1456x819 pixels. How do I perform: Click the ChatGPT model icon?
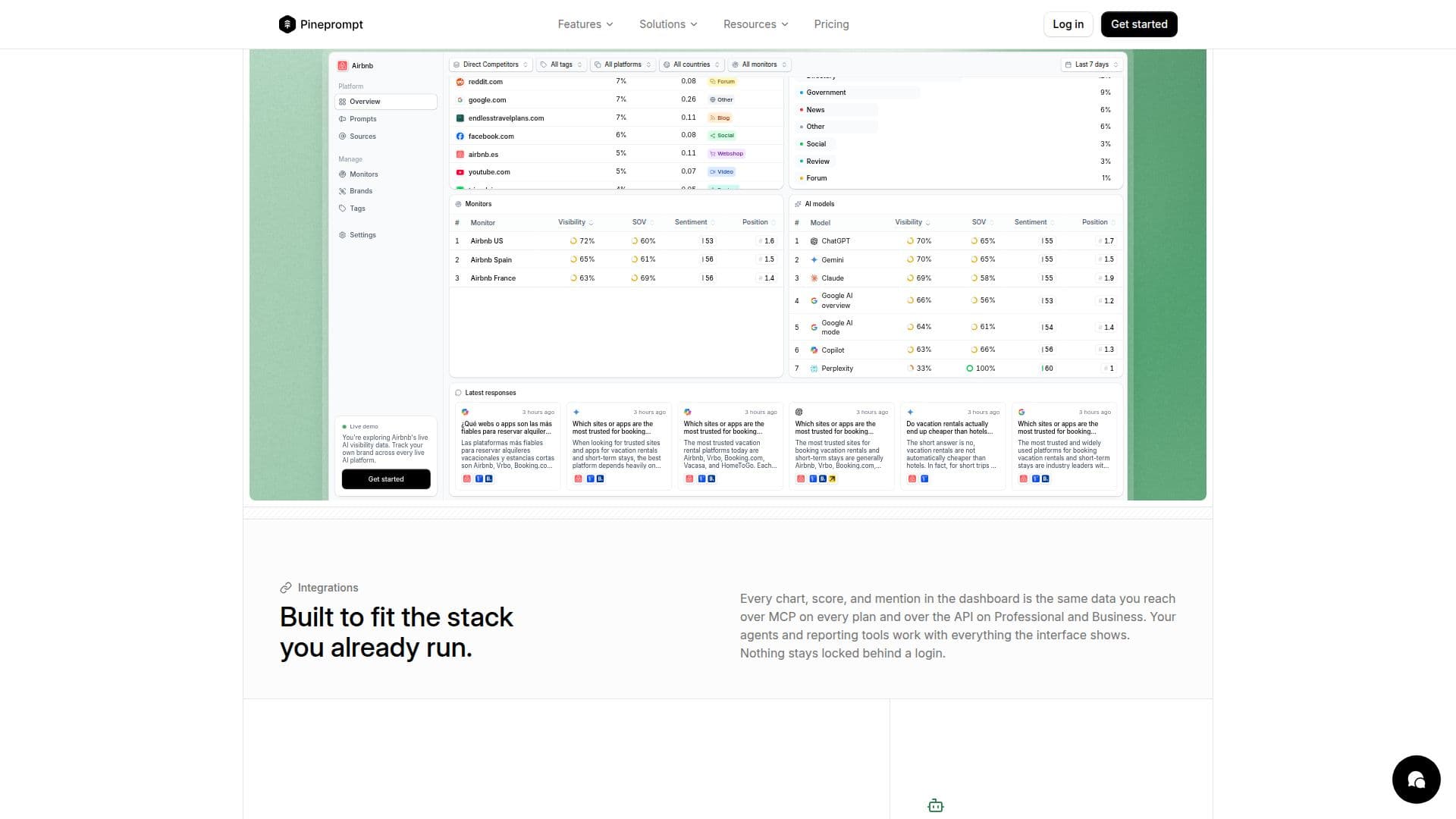pos(814,241)
